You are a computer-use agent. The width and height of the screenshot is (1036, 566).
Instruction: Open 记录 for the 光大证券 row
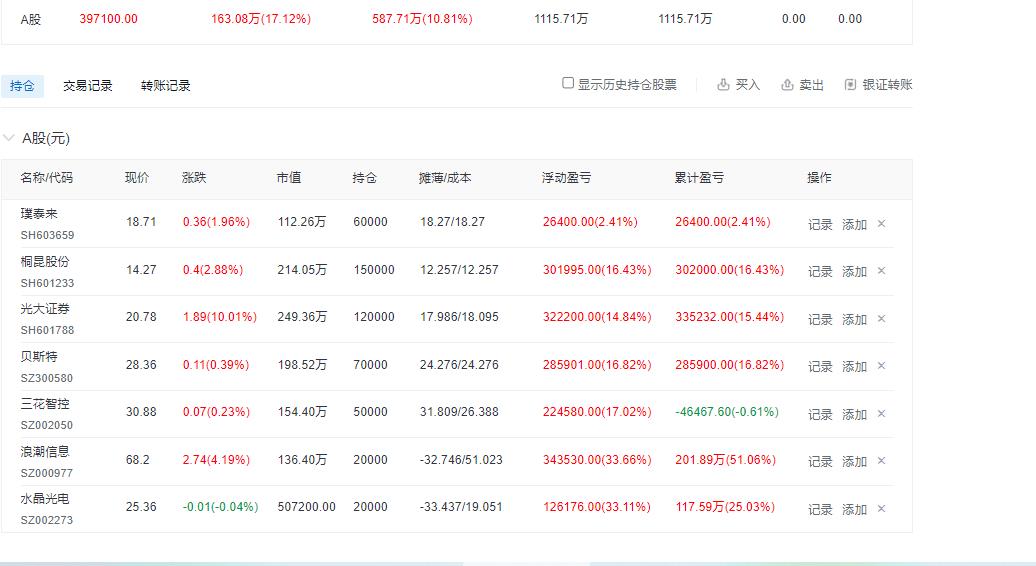[x=820, y=320]
